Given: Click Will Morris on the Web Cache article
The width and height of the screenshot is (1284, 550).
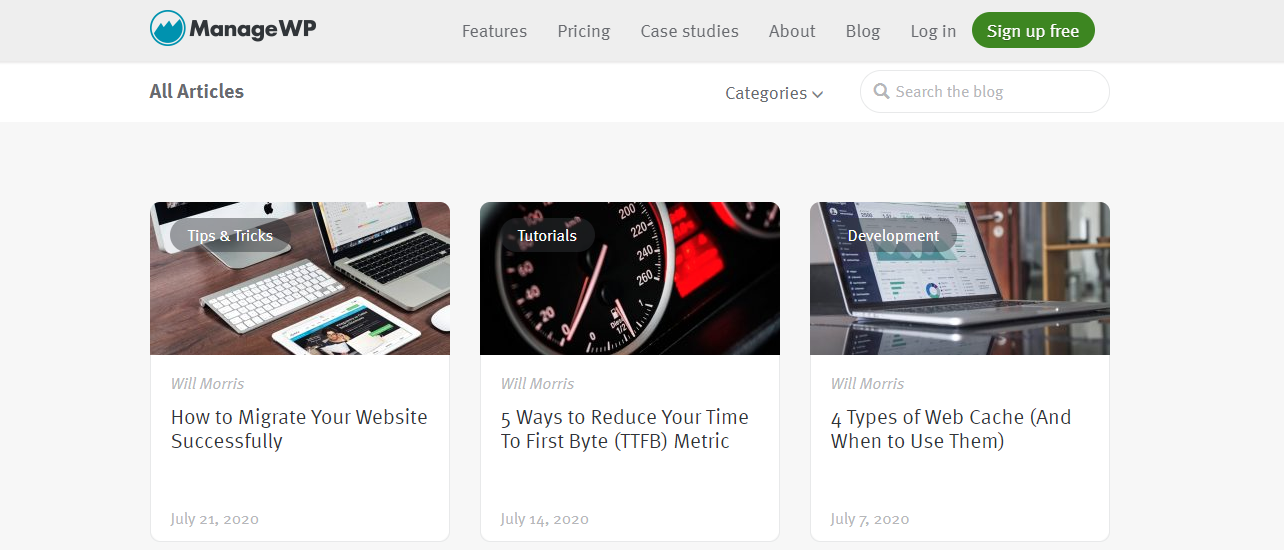Looking at the screenshot, I should (867, 384).
